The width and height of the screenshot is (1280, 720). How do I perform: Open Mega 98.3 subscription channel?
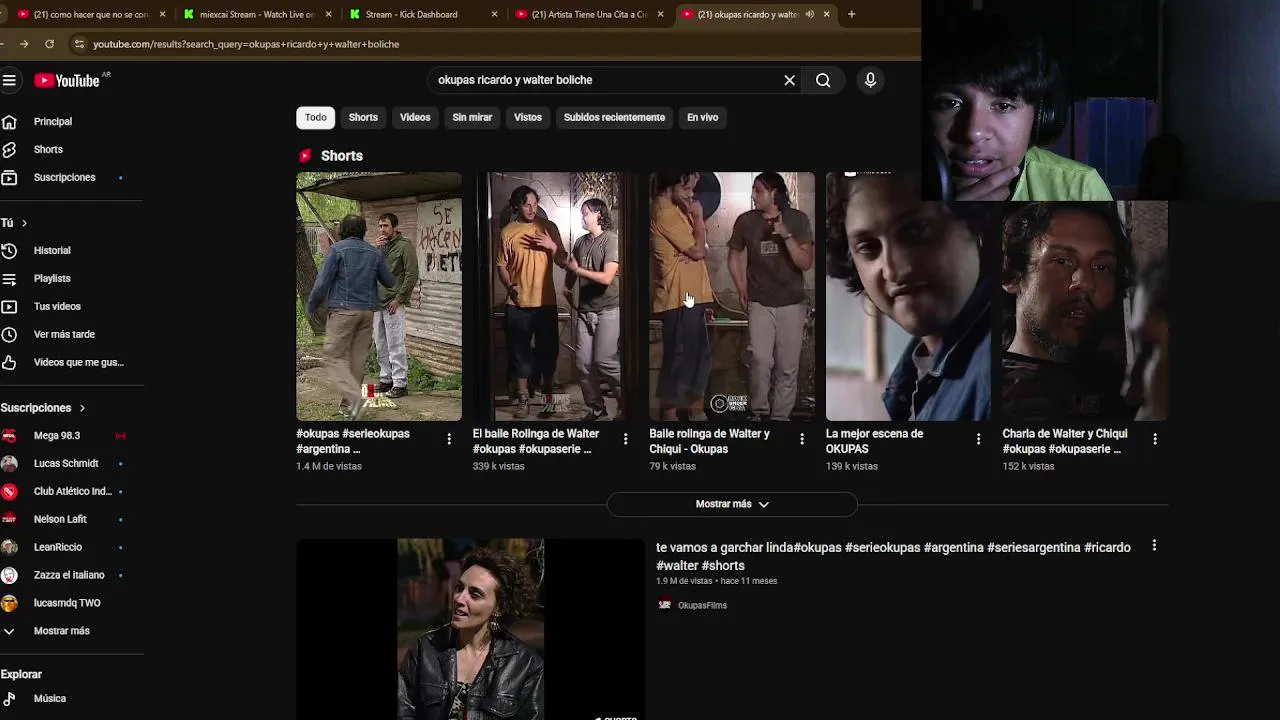[x=57, y=435]
